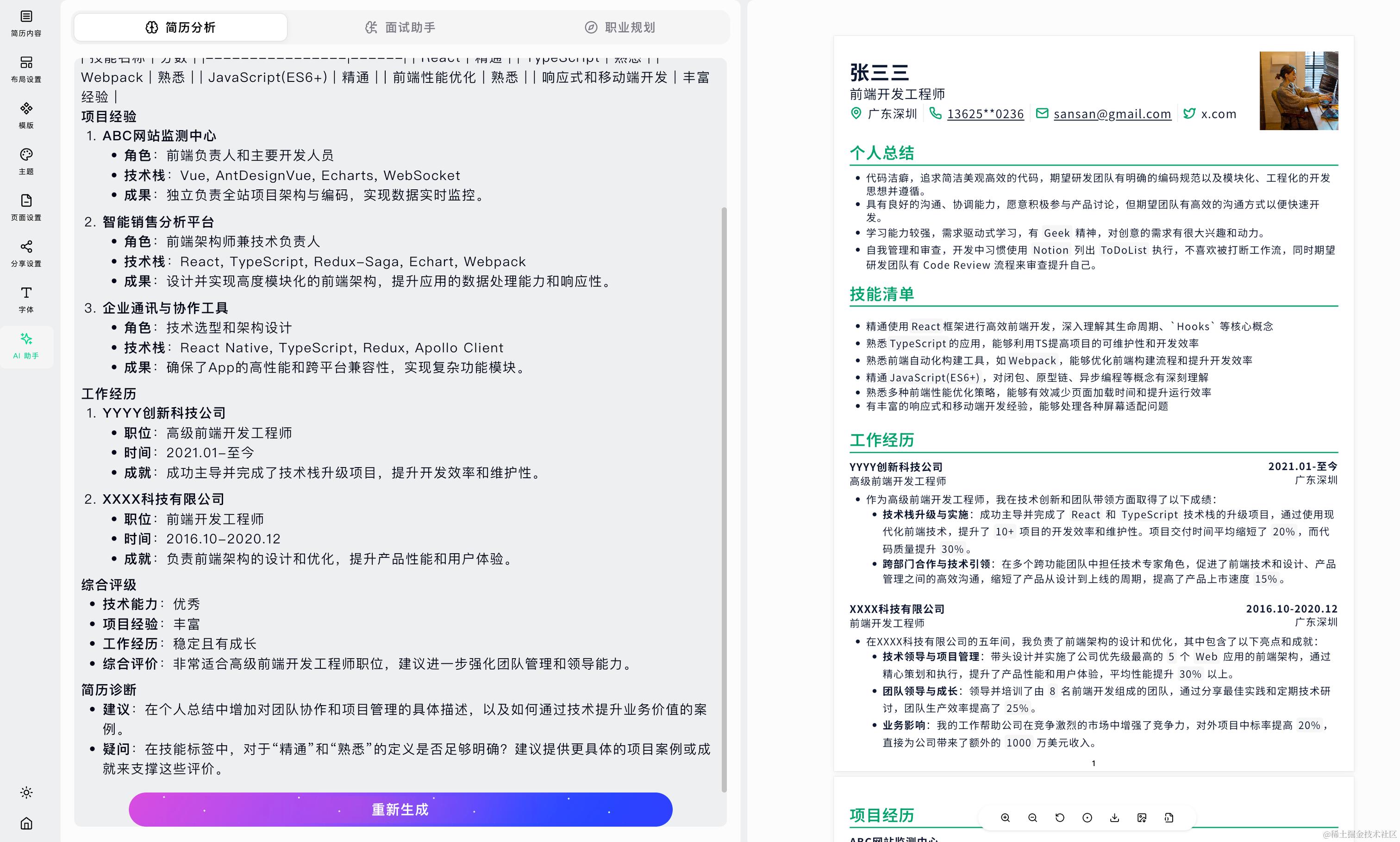Open 布局设置 in the sidebar

click(x=26, y=69)
